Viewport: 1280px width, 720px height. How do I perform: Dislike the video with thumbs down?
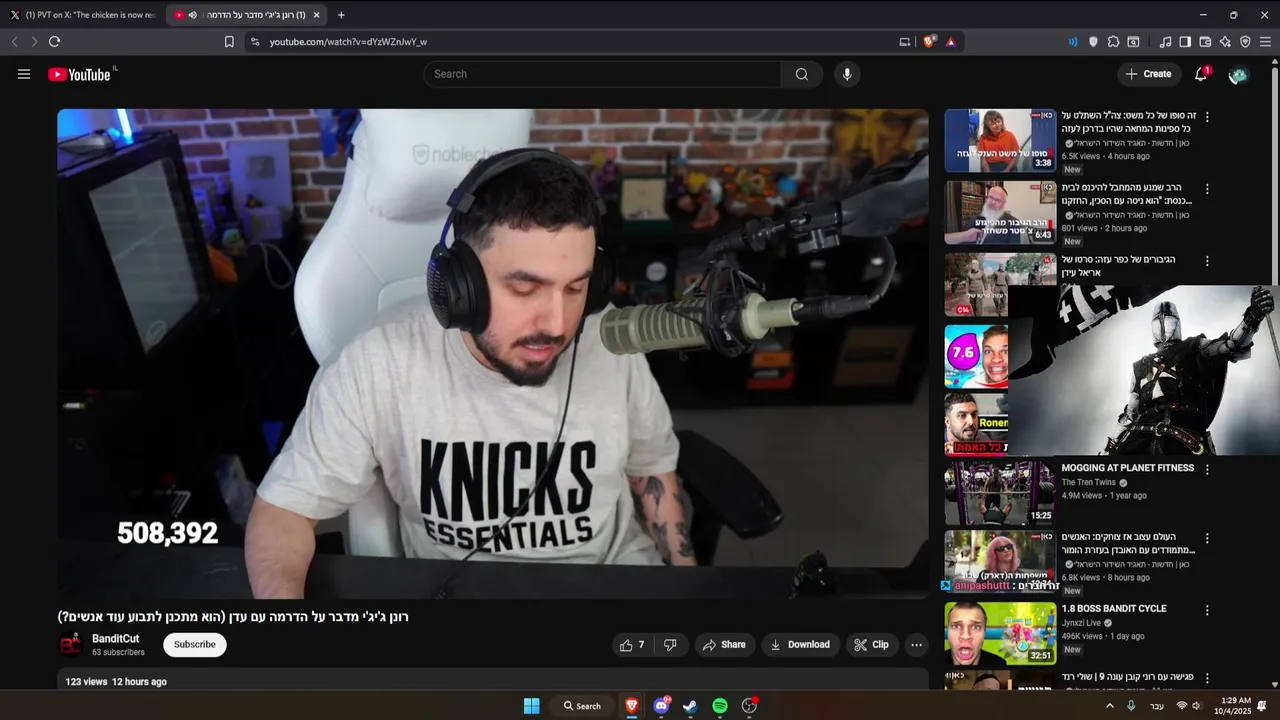coord(670,645)
